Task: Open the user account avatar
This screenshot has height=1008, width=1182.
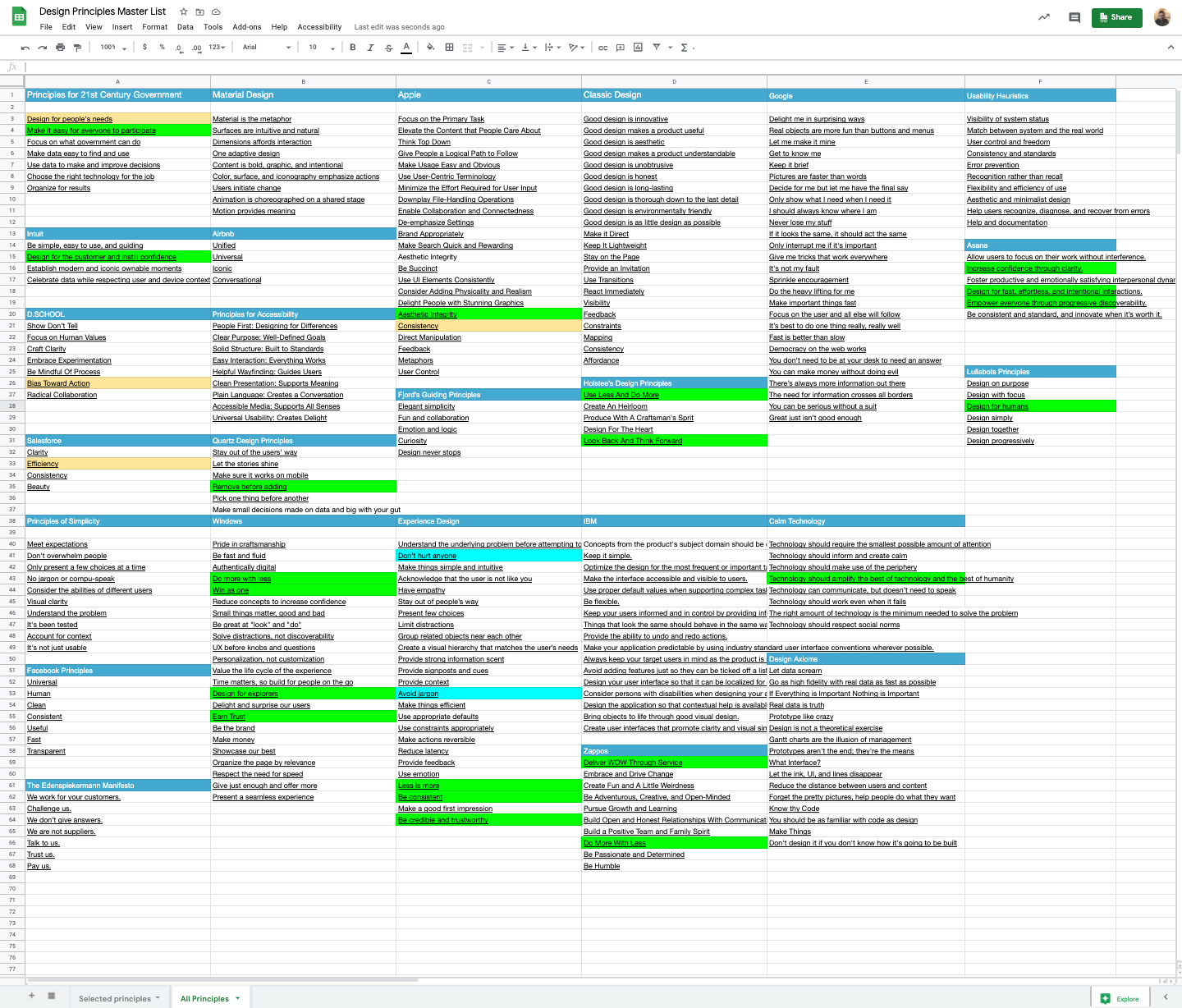Action: pyautogui.click(x=1162, y=17)
